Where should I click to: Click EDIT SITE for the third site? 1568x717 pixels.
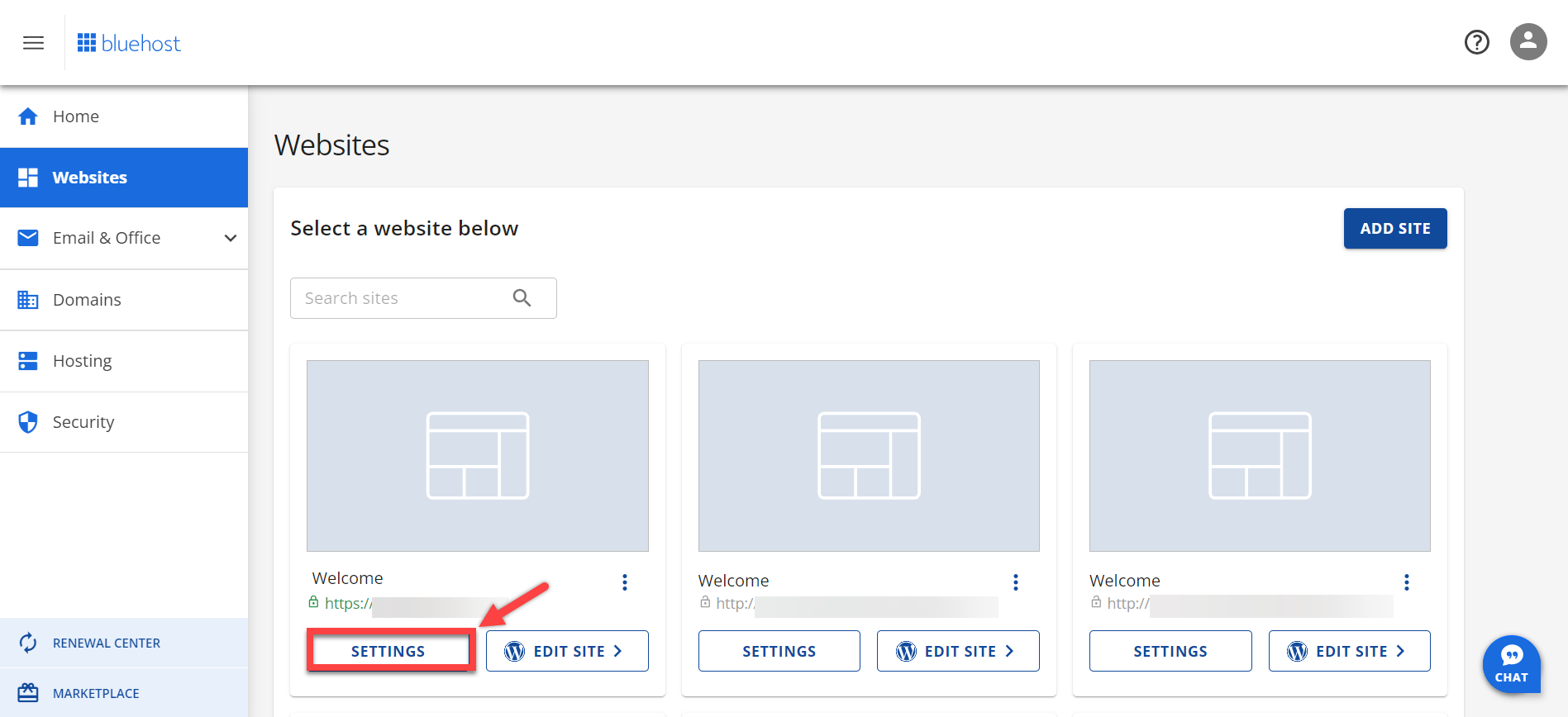point(1350,651)
